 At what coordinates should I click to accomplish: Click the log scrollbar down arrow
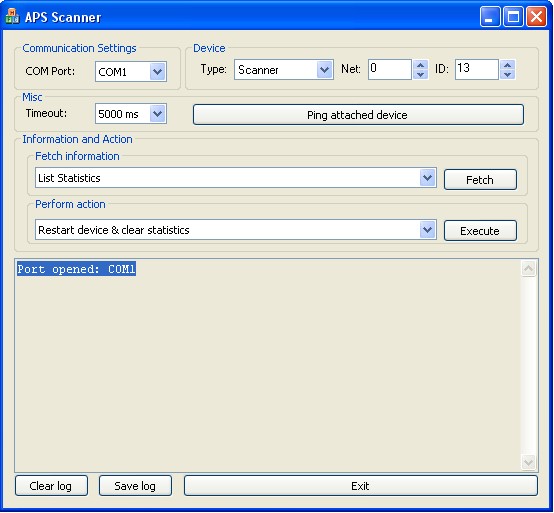tap(529, 462)
